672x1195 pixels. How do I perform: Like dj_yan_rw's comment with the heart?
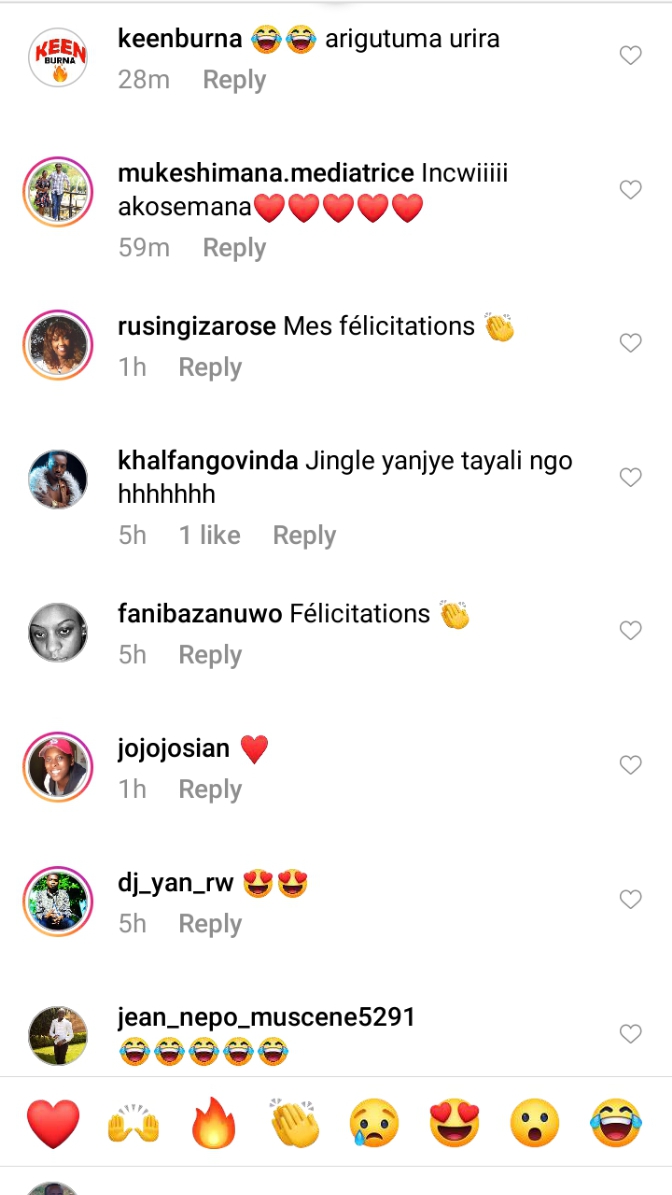pyautogui.click(x=630, y=900)
